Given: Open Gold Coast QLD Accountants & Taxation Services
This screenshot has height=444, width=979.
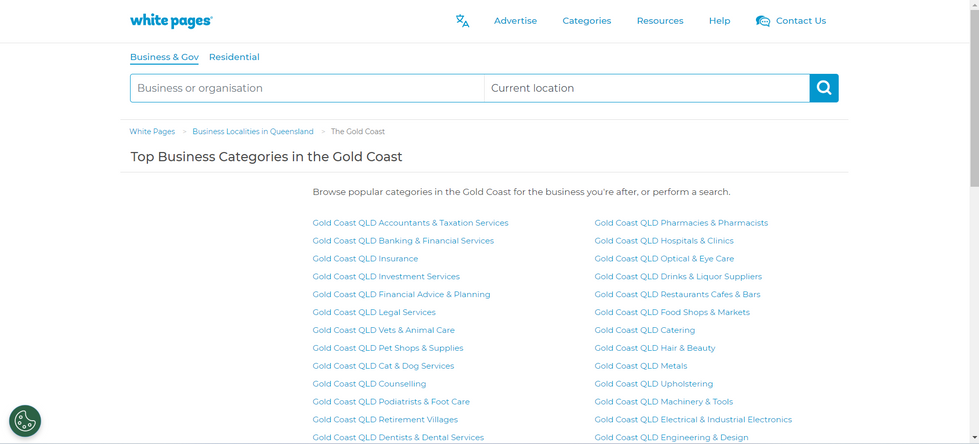Looking at the screenshot, I should 410,223.
